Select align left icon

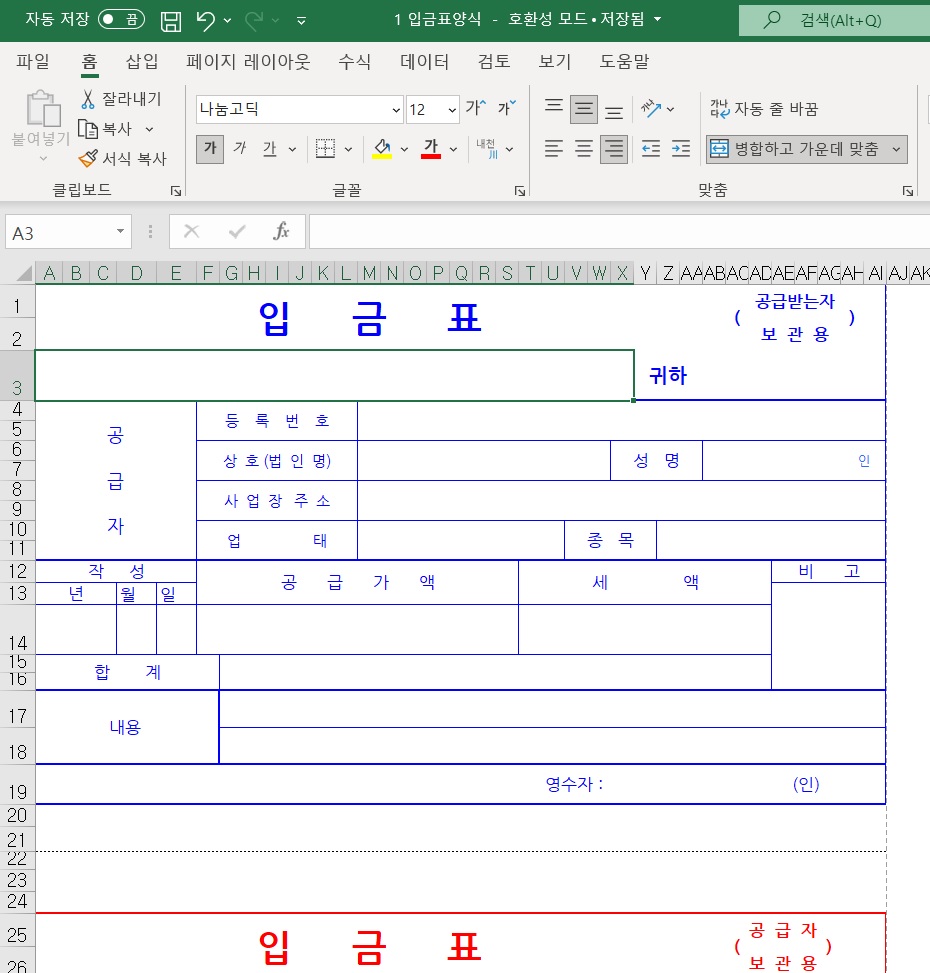tap(553, 149)
